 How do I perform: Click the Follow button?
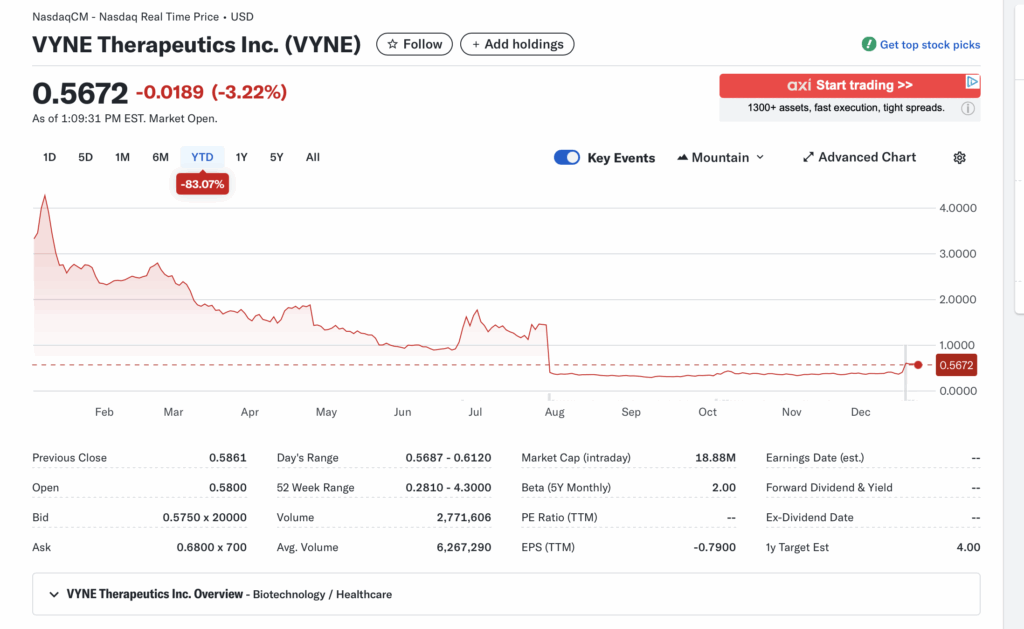point(414,44)
